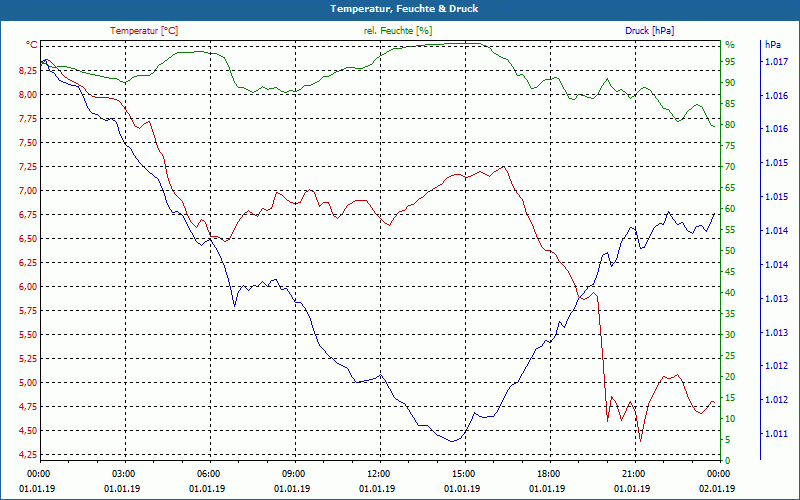Click temperature axis value 5,00
Image resolution: width=800 pixels, height=500 pixels.
coord(28,383)
